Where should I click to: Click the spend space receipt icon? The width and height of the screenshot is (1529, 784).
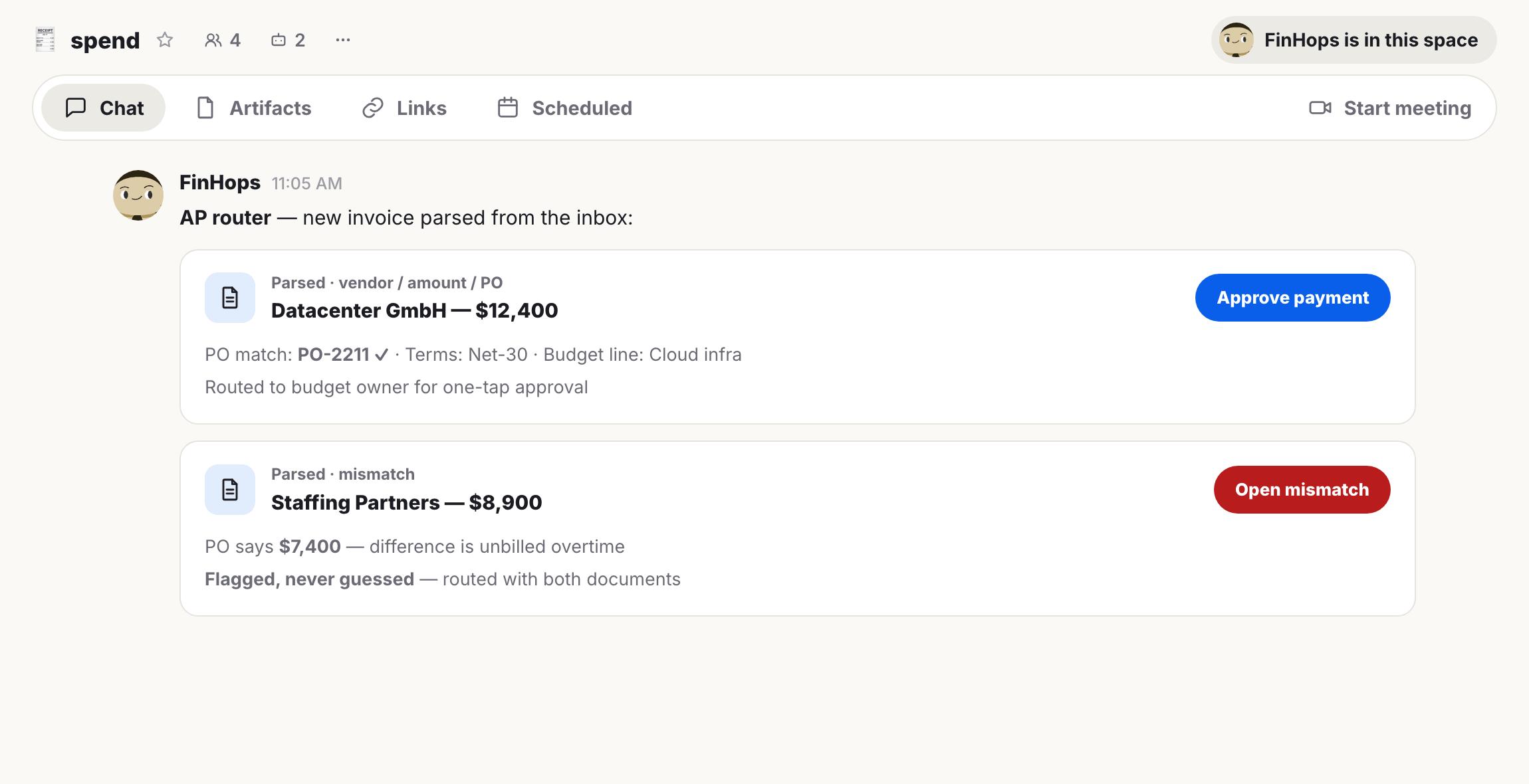45,40
